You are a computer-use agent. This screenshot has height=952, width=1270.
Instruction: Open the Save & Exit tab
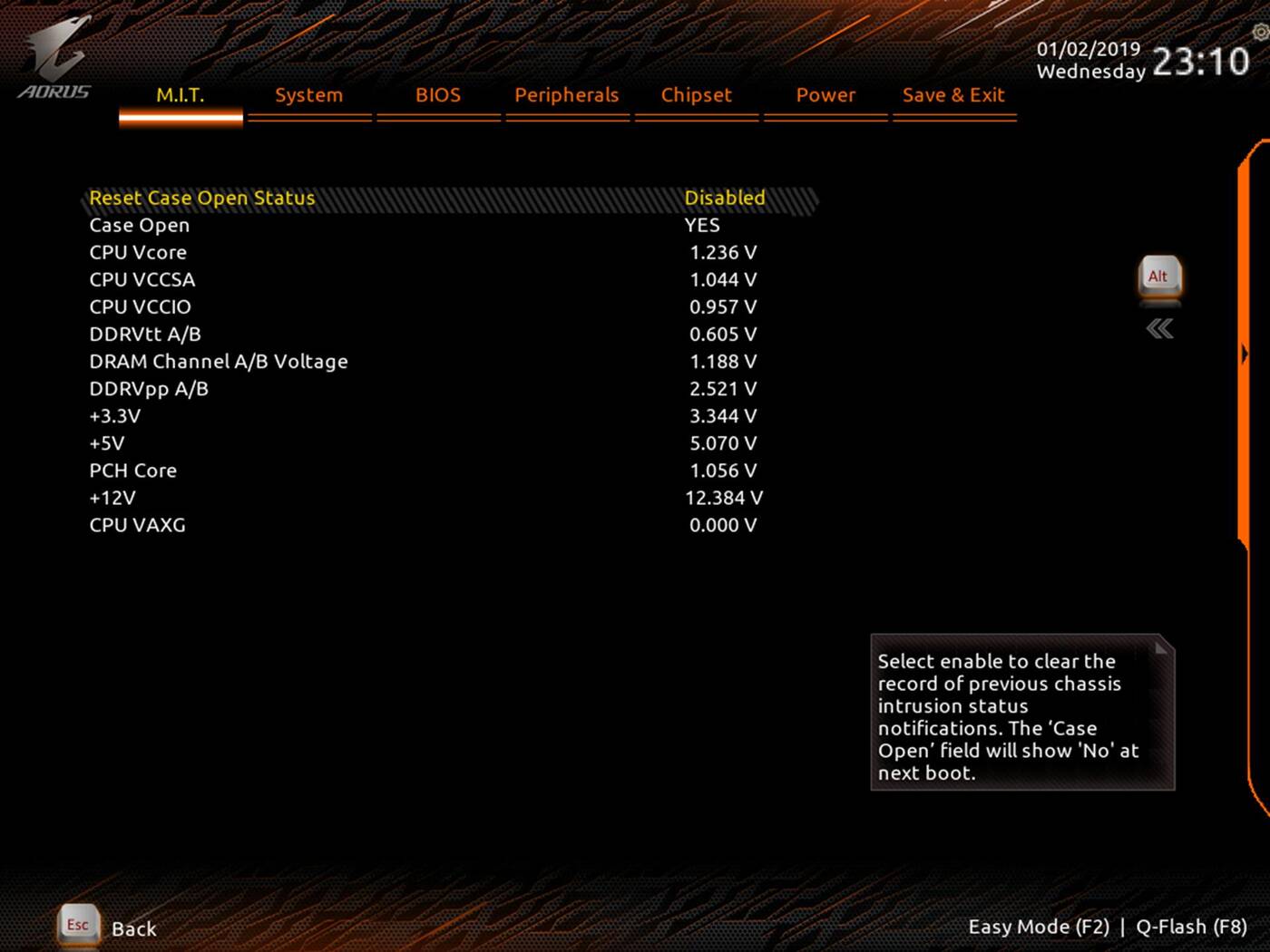coord(953,94)
